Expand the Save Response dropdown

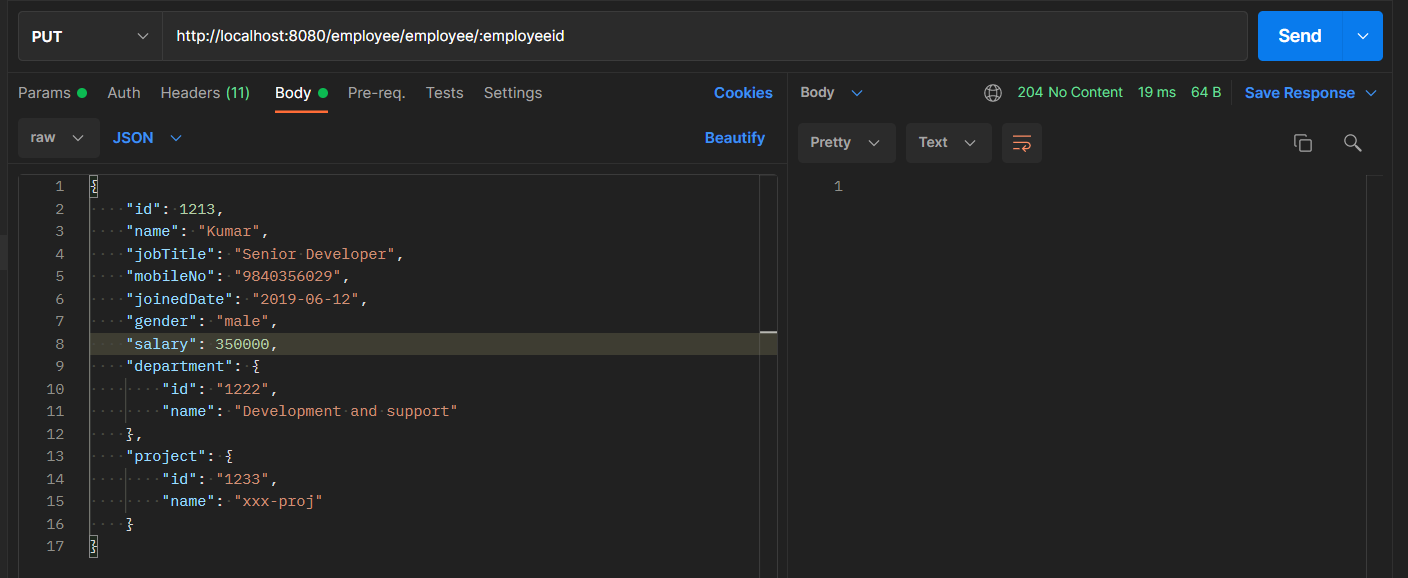pyautogui.click(x=1311, y=92)
